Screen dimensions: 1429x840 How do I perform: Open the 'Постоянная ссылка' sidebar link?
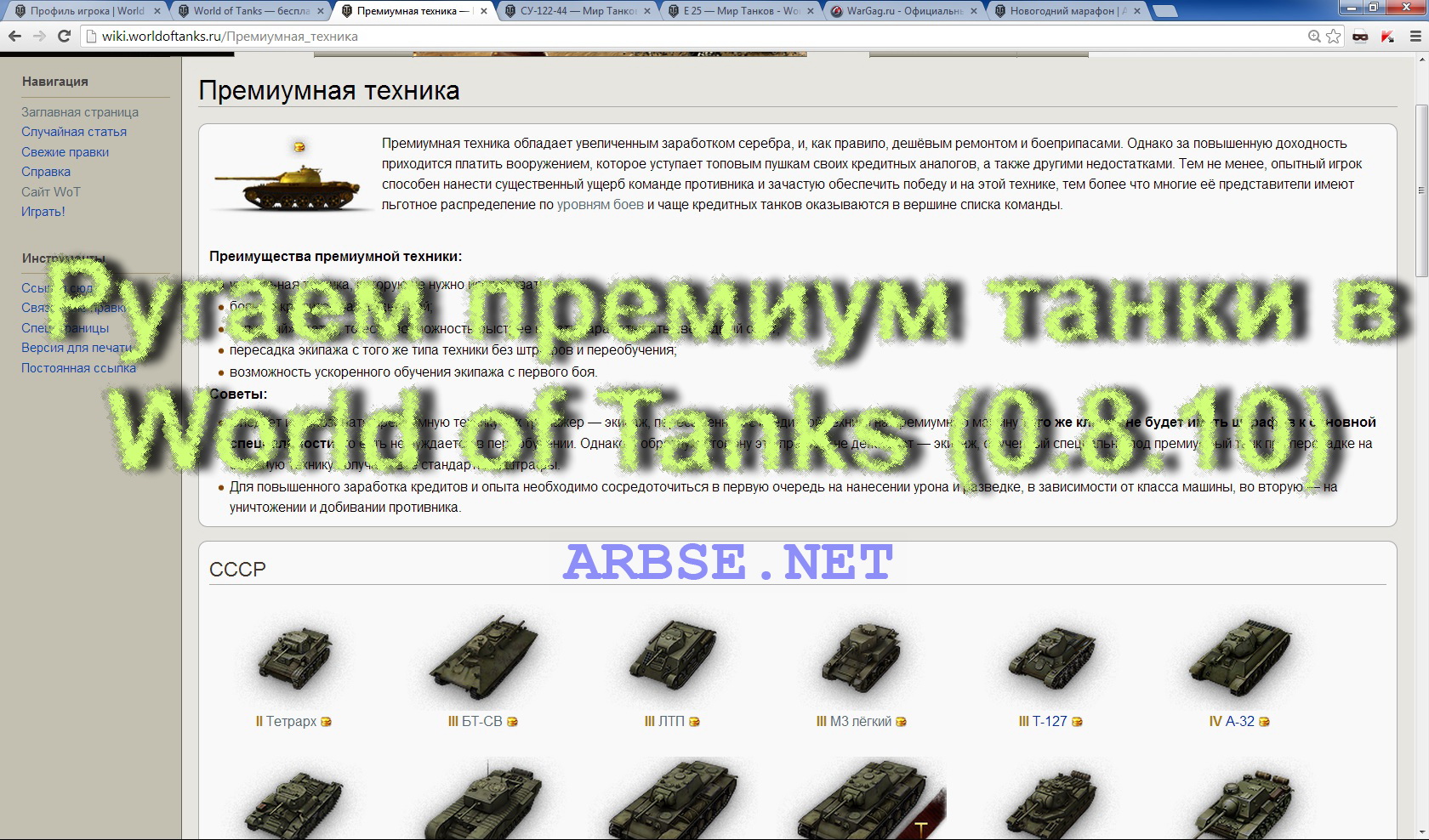pyautogui.click(x=78, y=368)
